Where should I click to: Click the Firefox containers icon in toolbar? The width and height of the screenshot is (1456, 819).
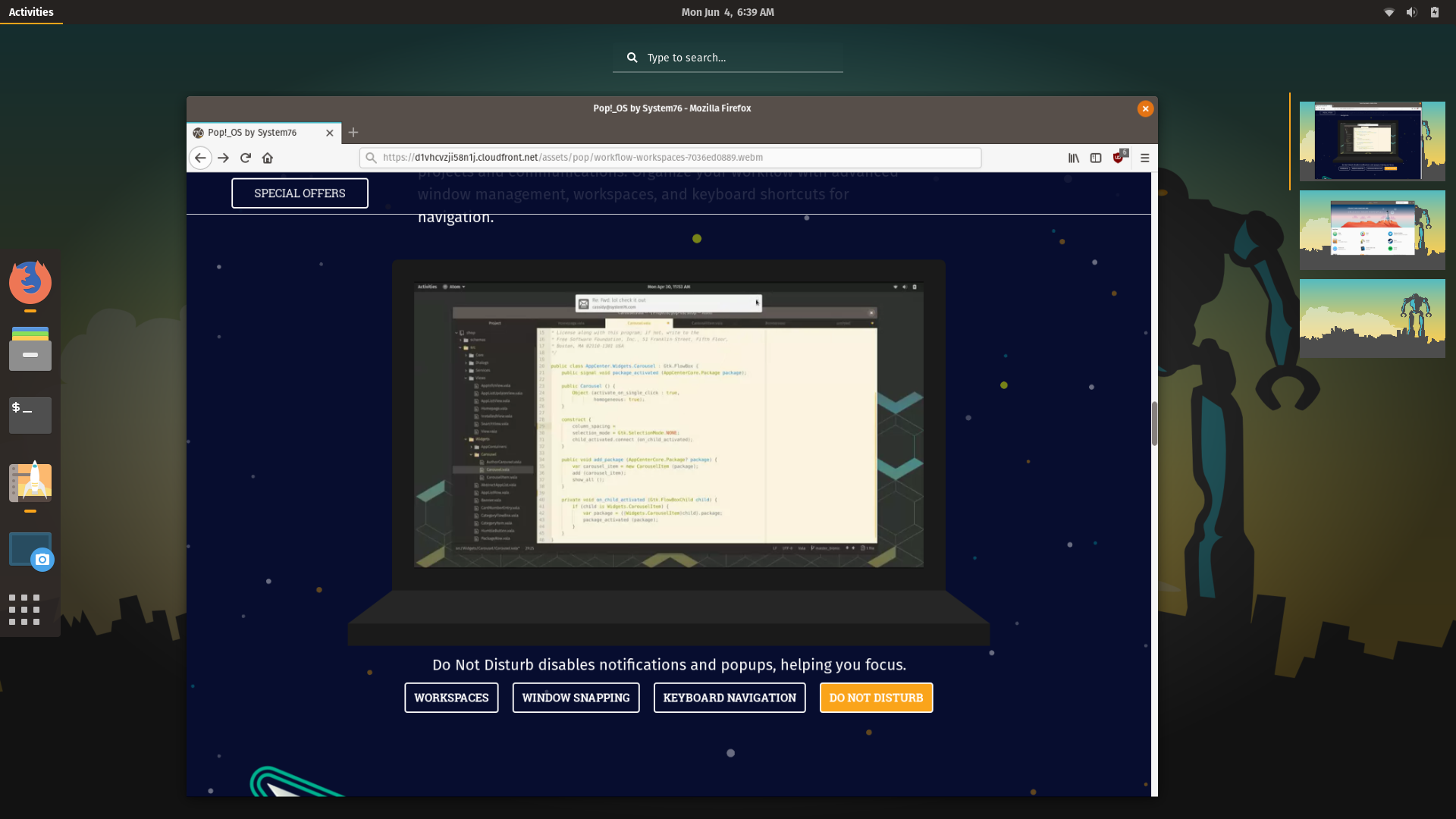point(1096,158)
